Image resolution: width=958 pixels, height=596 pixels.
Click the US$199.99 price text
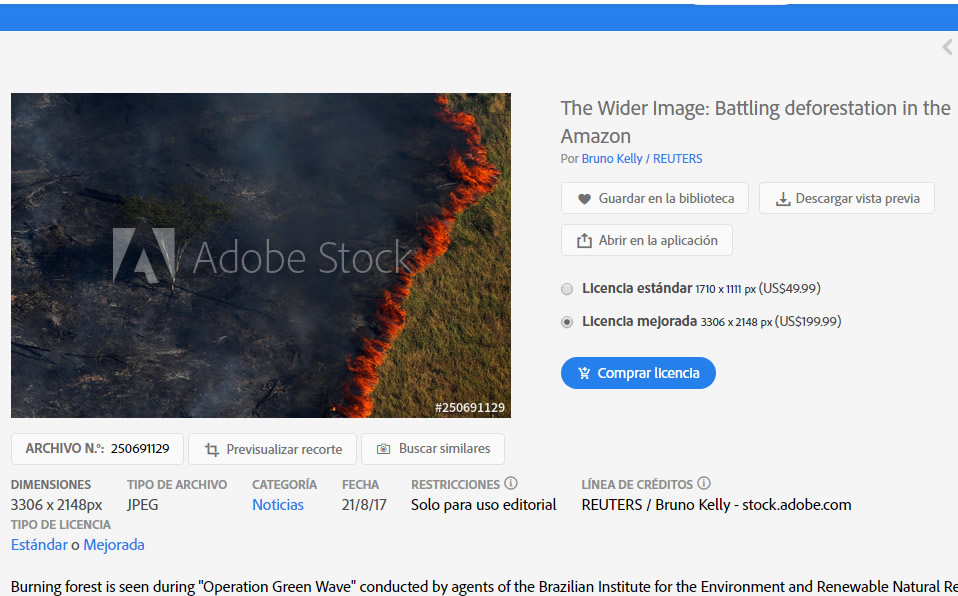pos(808,322)
